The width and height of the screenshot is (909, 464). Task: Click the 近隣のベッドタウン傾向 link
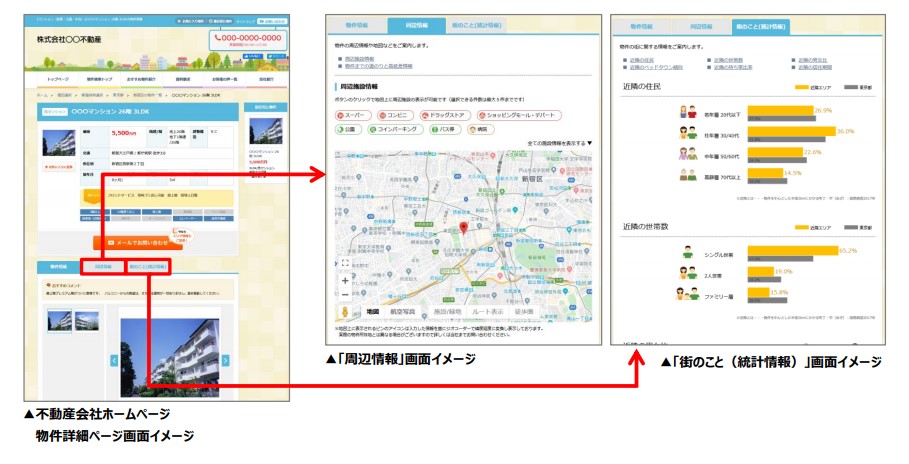tap(656, 67)
